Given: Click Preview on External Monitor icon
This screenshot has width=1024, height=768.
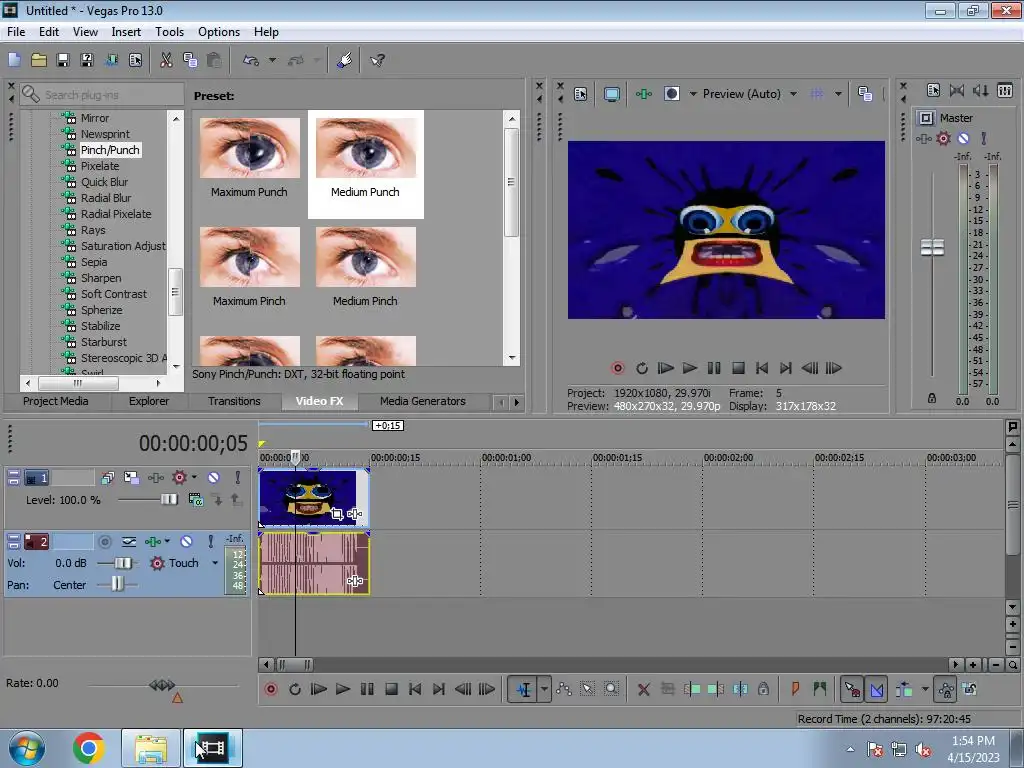Looking at the screenshot, I should [611, 94].
